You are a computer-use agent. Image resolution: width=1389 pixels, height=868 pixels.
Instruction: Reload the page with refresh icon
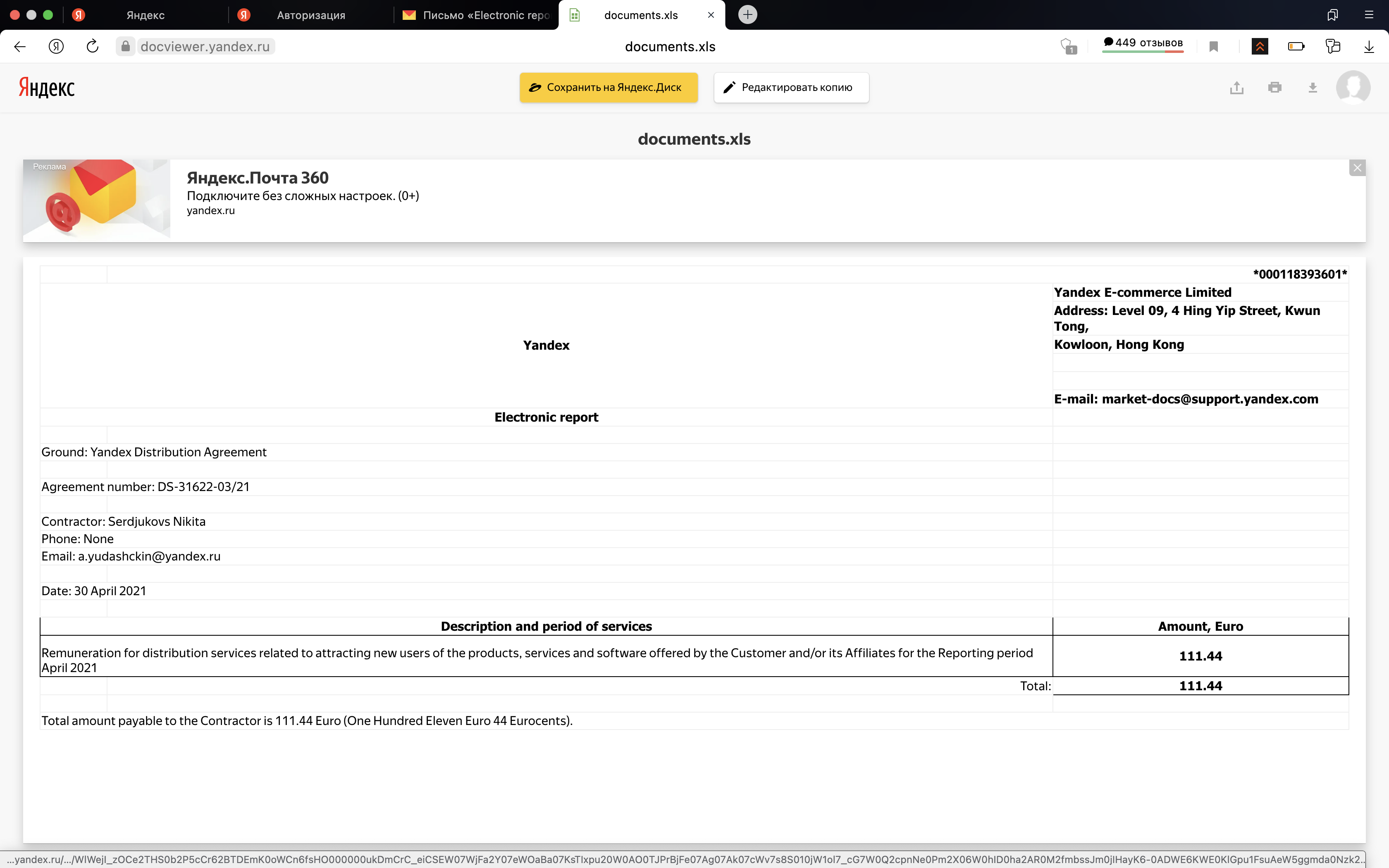pos(93,46)
